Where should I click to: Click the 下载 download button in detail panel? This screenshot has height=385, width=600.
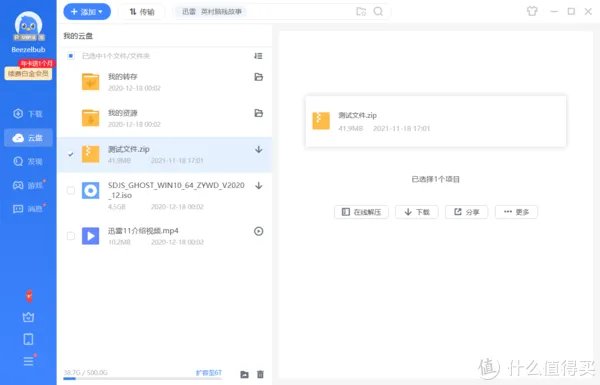tap(417, 212)
